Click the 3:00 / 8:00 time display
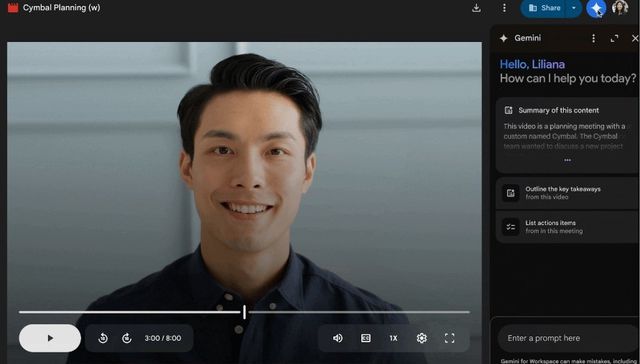Screen dimensions: 640x364 pos(163,338)
